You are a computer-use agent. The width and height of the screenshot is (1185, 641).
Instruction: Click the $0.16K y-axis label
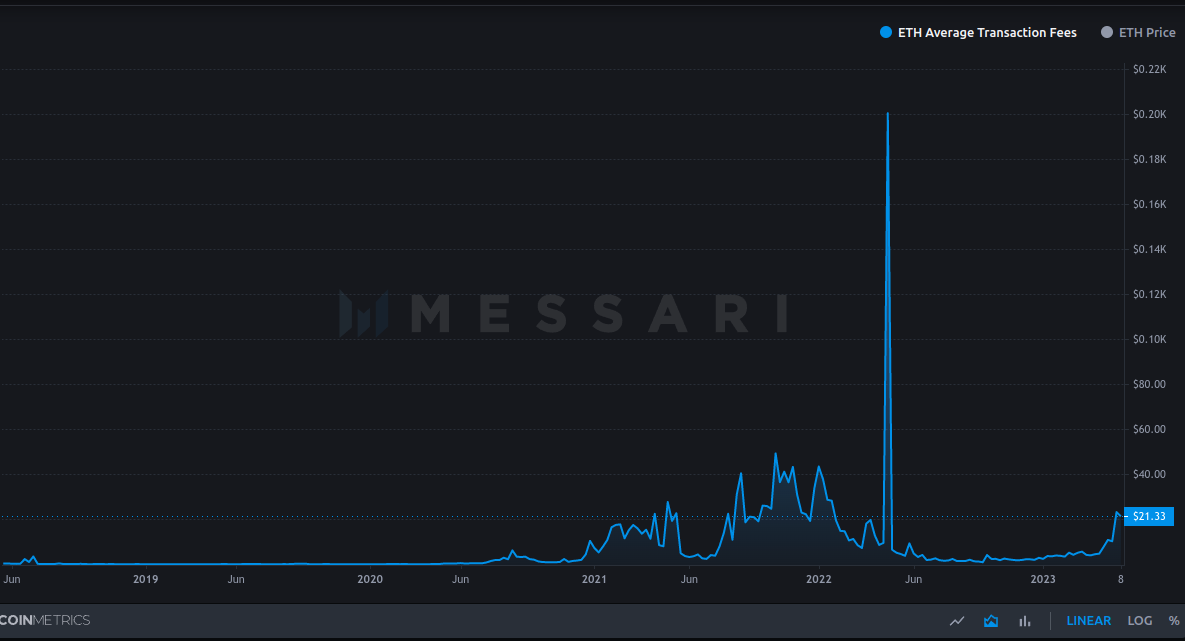click(1149, 204)
